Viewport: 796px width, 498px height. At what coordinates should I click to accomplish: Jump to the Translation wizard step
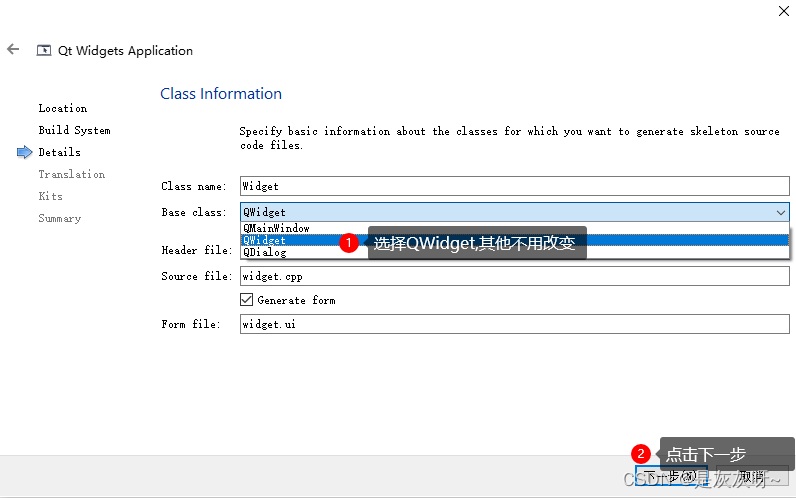pyautogui.click(x=71, y=174)
